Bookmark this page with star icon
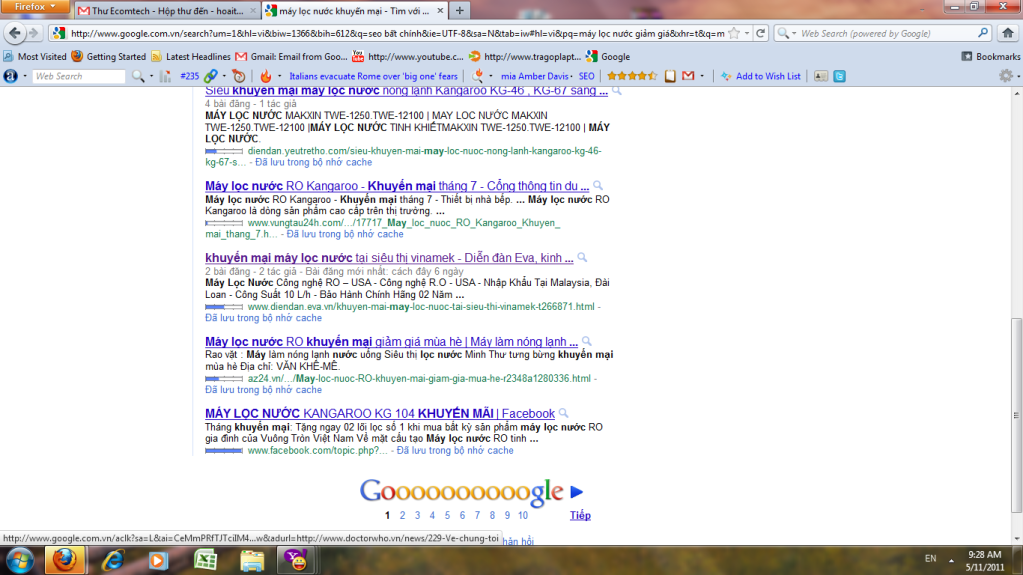Image resolution: width=1023 pixels, height=575 pixels. [734, 33]
